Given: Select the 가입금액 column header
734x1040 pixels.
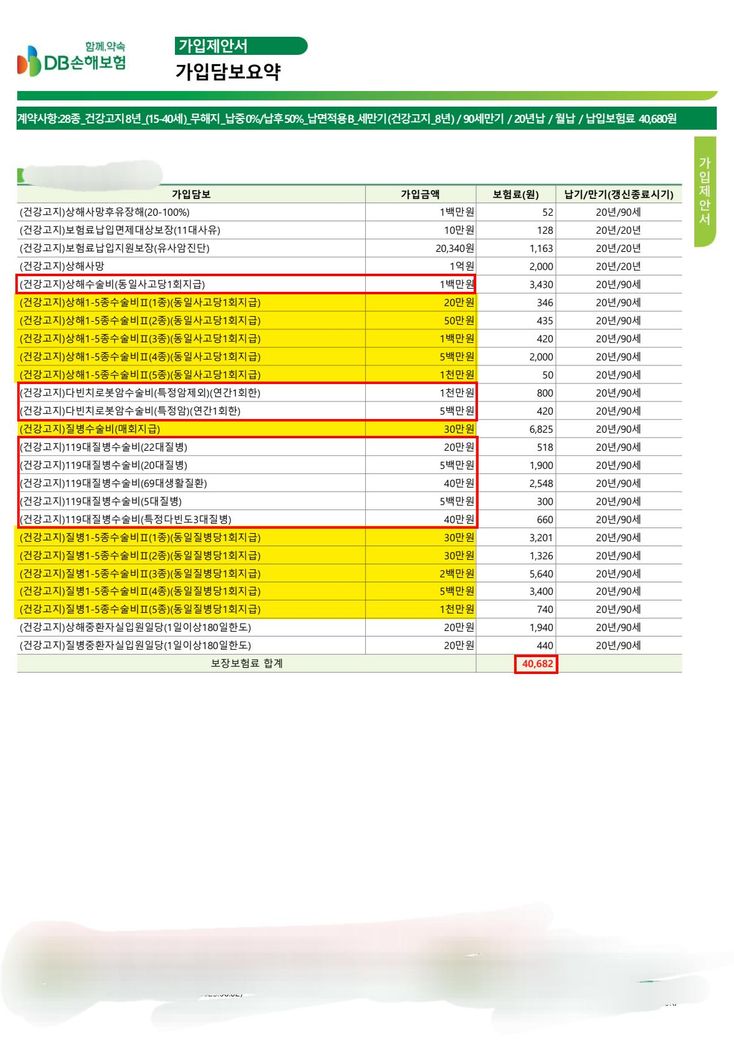Looking at the screenshot, I should coord(420,194).
